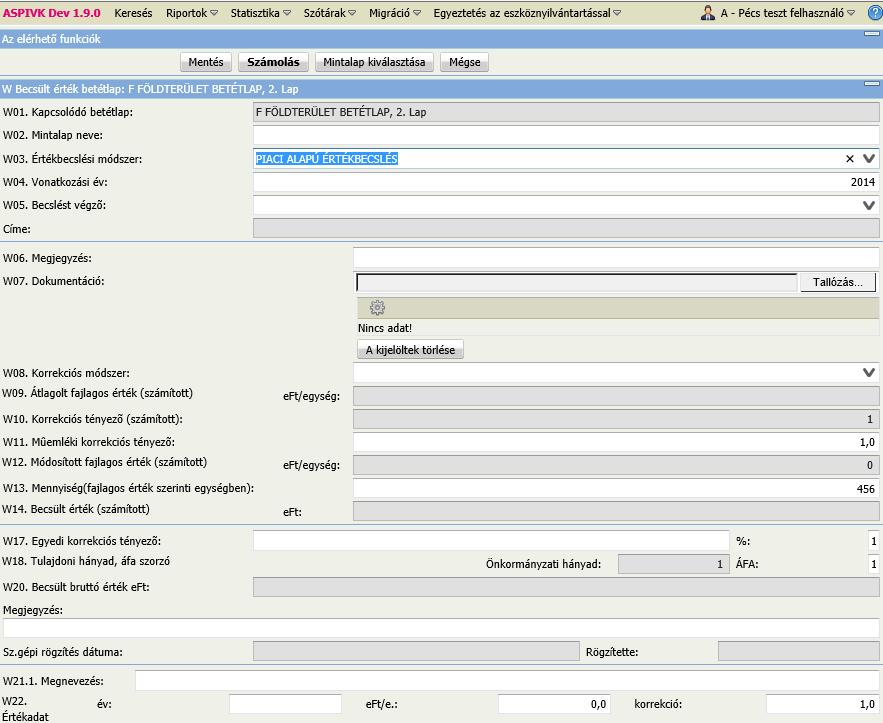The height and width of the screenshot is (723, 883).
Task: Open the Migráció menu
Action: point(395,13)
